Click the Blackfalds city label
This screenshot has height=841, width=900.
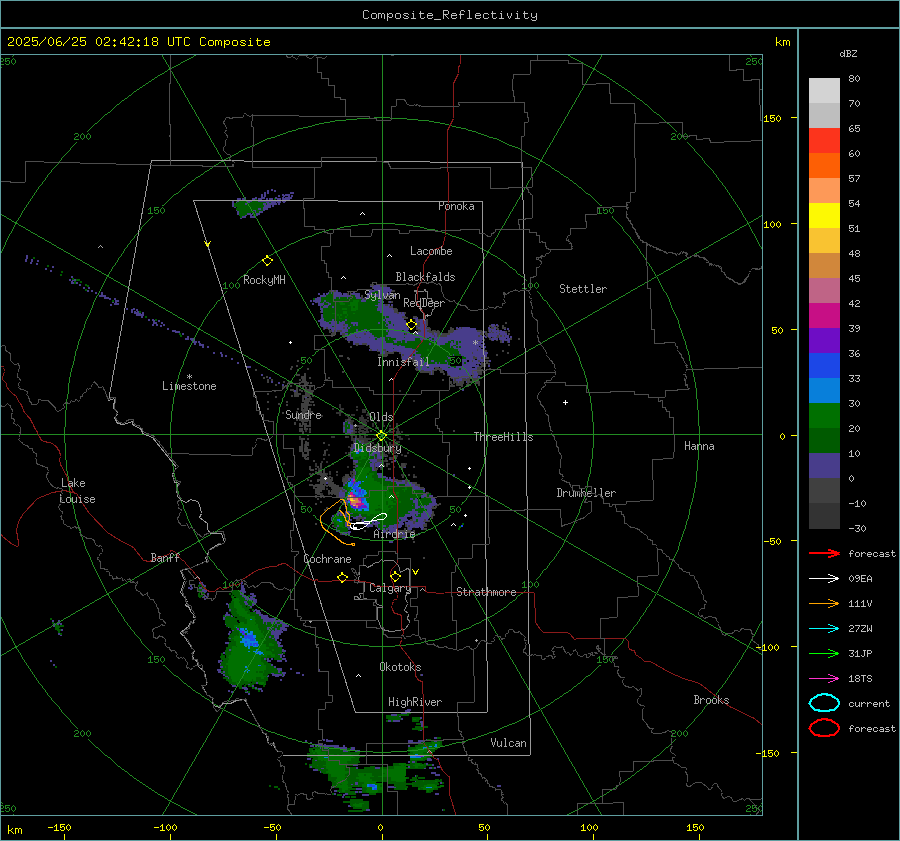pos(425,277)
